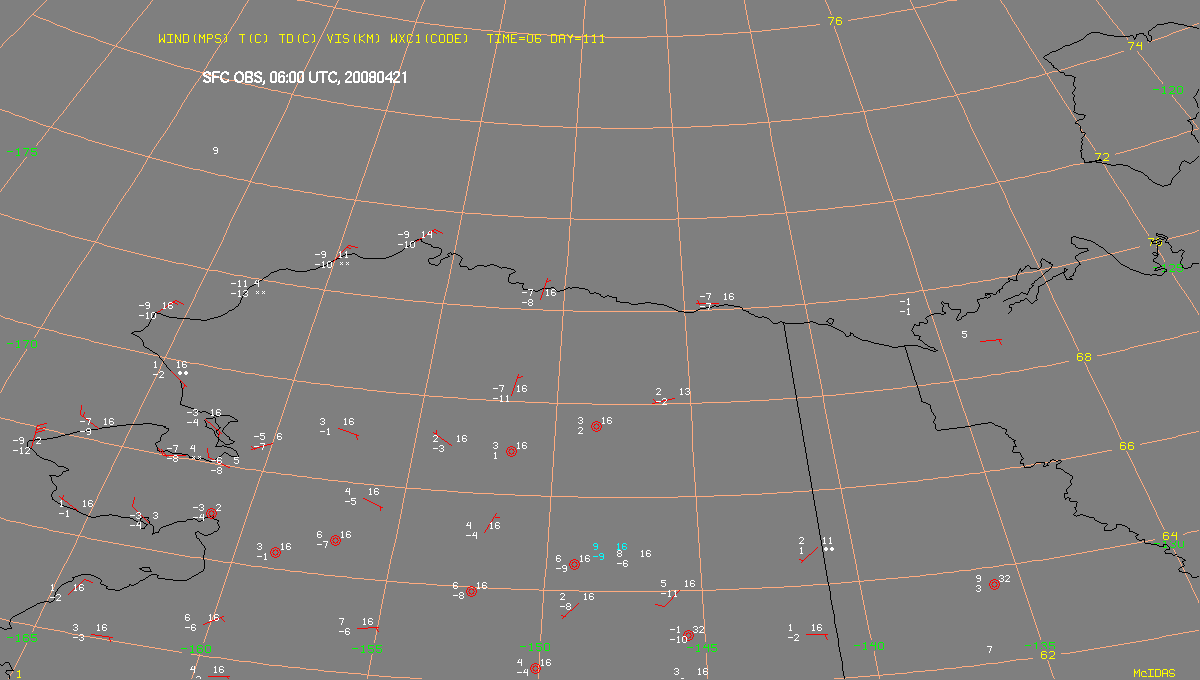The height and width of the screenshot is (680, 1200).
Task: Click the latitude label 76
Action: pyautogui.click(x=836, y=21)
